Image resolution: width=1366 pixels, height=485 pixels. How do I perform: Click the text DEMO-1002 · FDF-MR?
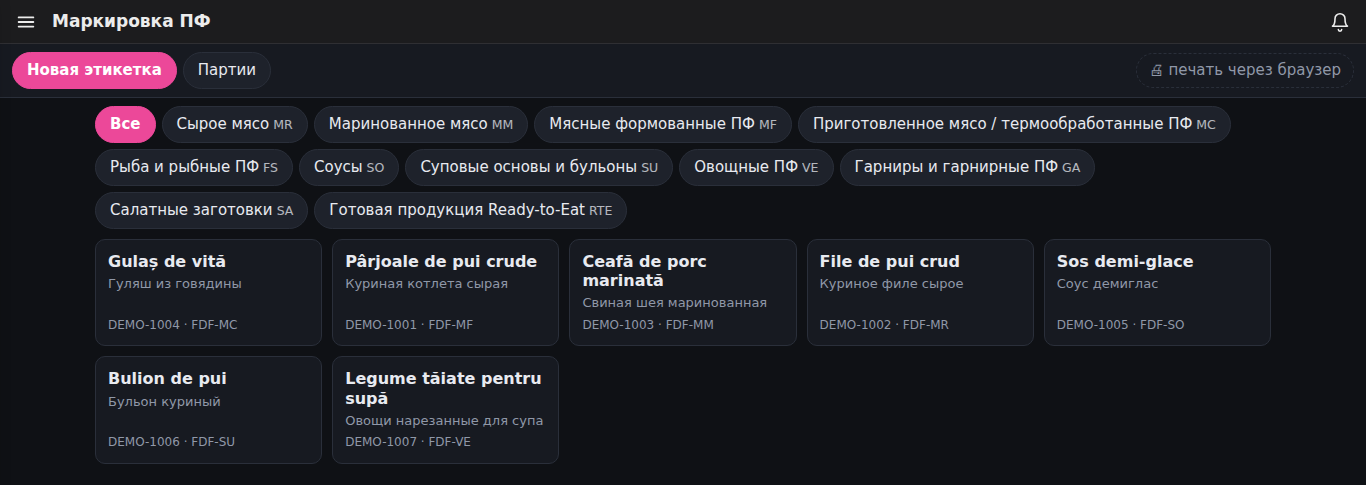pos(884,325)
